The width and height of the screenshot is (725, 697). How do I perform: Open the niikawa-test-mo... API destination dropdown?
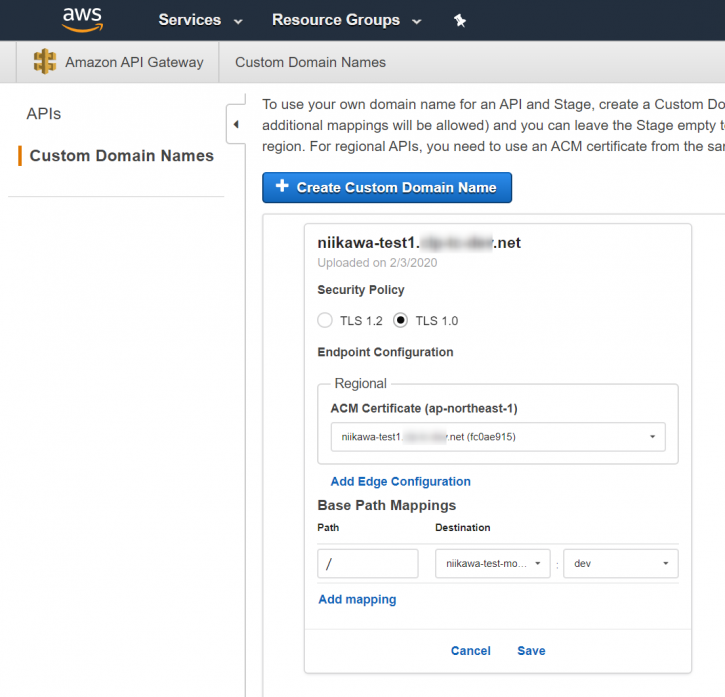(x=492, y=563)
